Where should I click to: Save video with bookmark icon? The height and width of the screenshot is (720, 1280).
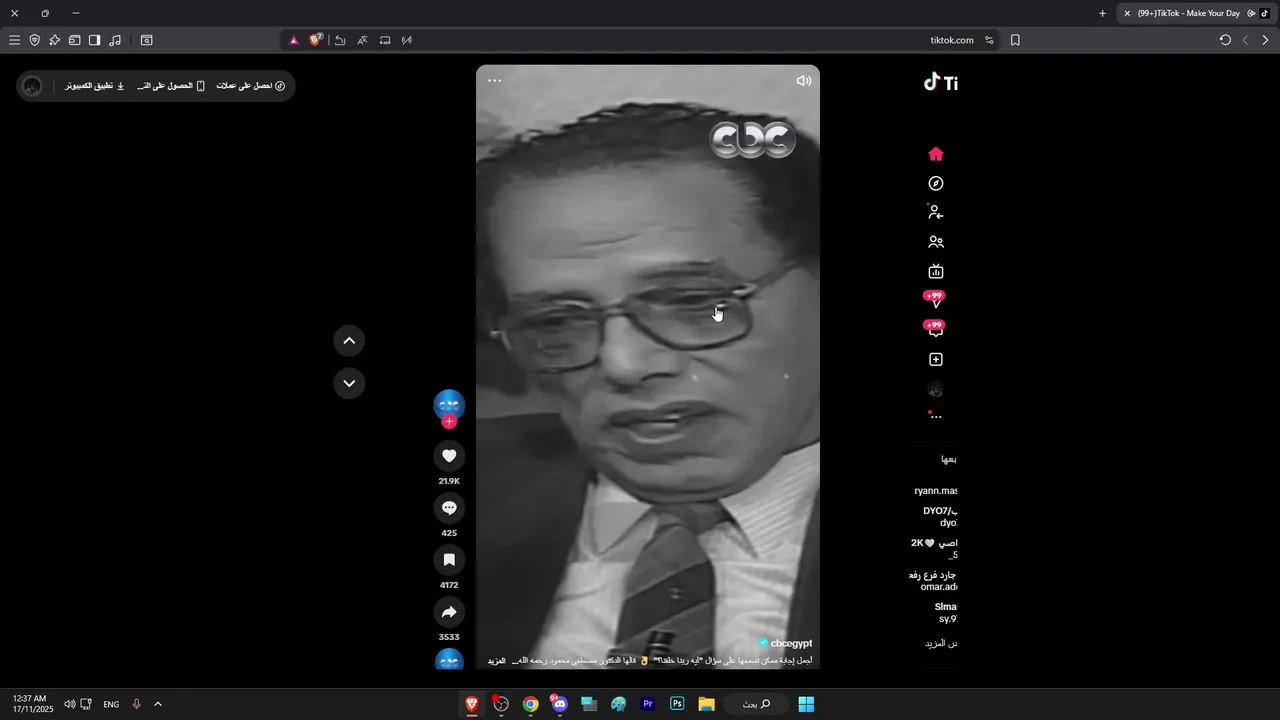(x=449, y=560)
